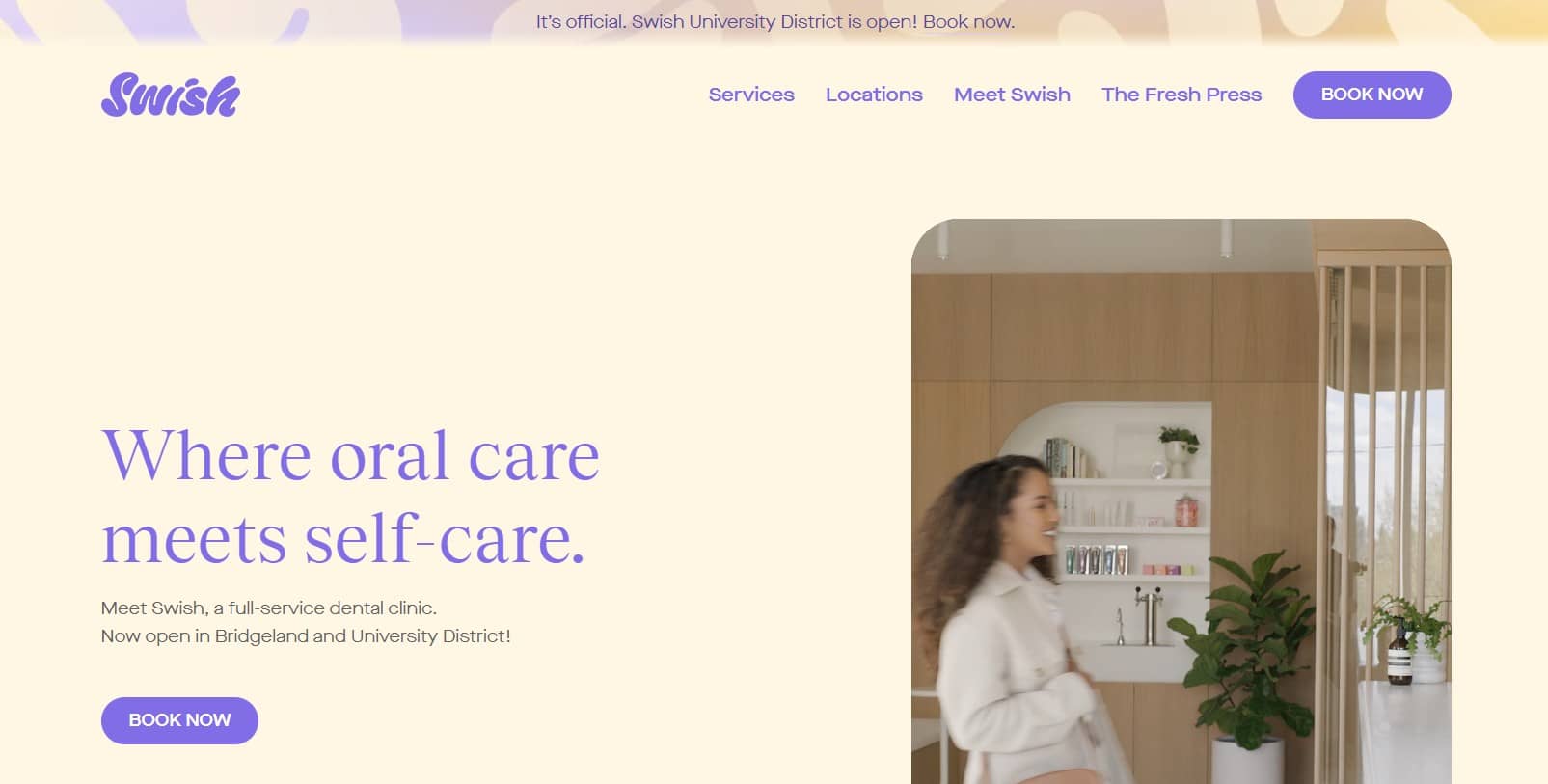Screen dimensions: 1548x784
Task: Open the Meet Swish page
Action: point(1012,95)
